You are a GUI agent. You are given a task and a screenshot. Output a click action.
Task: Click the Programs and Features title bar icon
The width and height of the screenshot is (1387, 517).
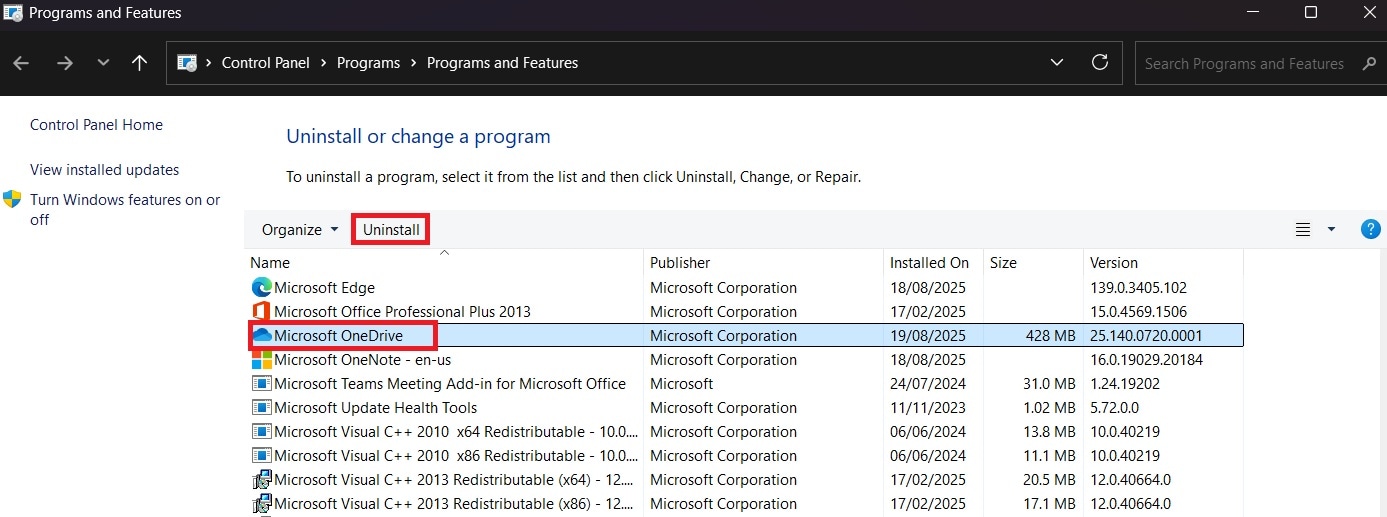pyautogui.click(x=11, y=13)
